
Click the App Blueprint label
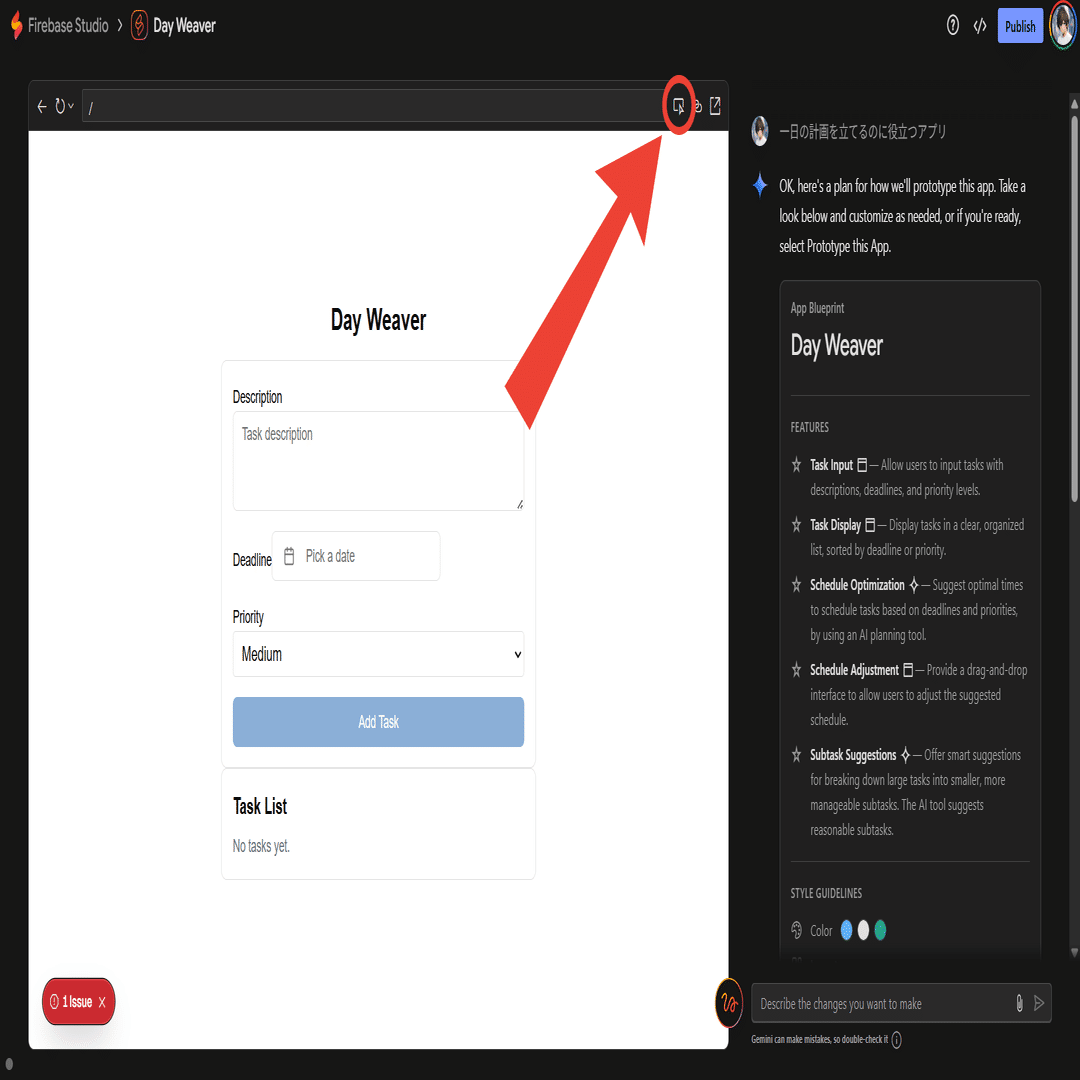click(817, 308)
